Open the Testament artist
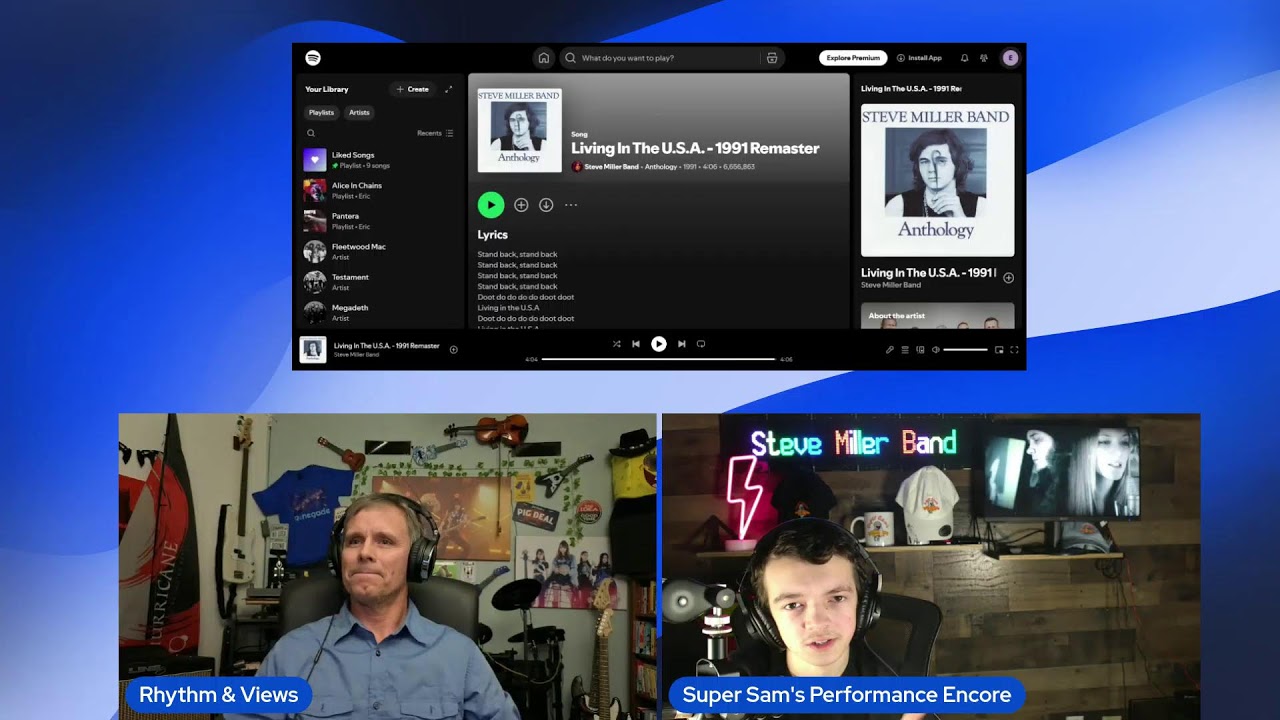1280x720 pixels. click(380, 282)
